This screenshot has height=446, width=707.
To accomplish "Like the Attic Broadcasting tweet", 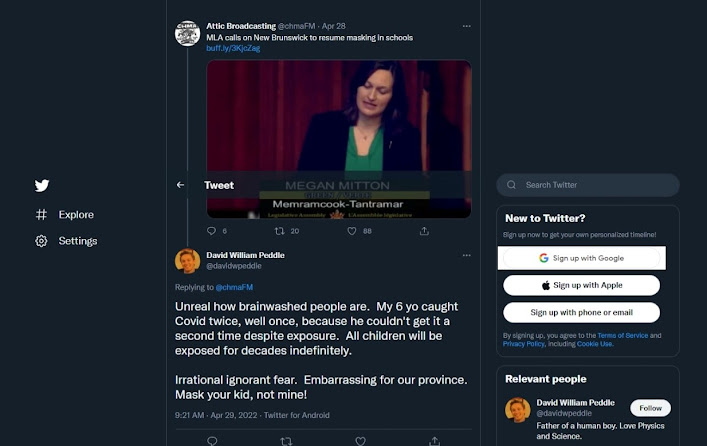I will (x=352, y=231).
